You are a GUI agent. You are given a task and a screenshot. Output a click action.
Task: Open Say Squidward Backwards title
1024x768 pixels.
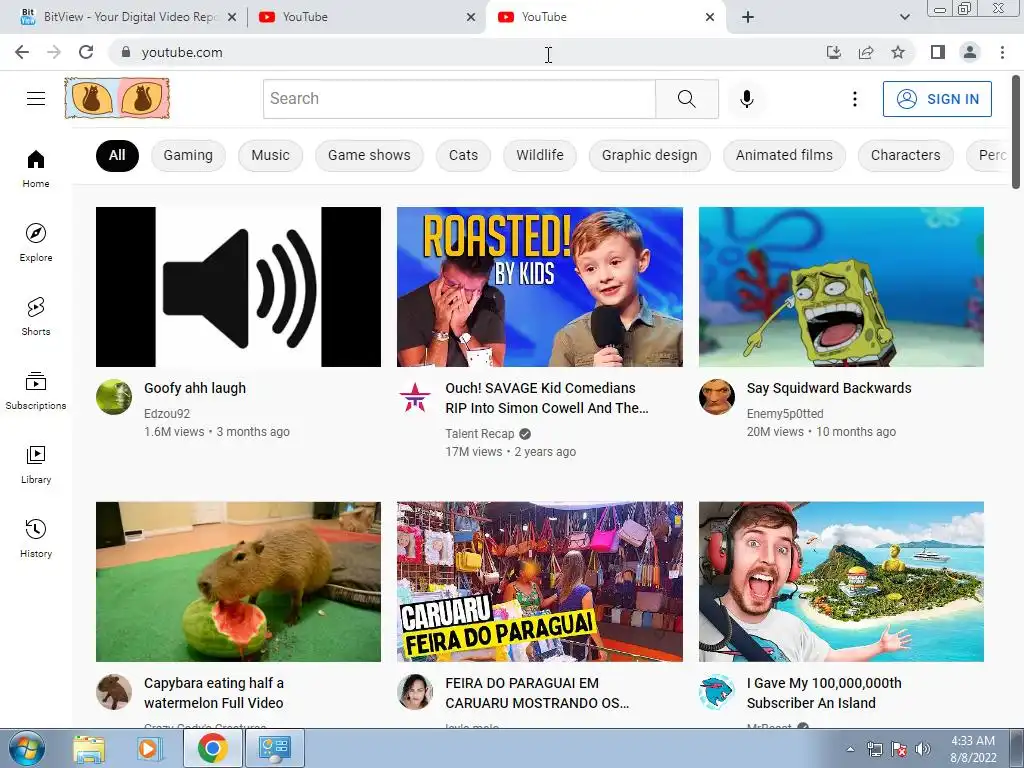[x=829, y=388]
